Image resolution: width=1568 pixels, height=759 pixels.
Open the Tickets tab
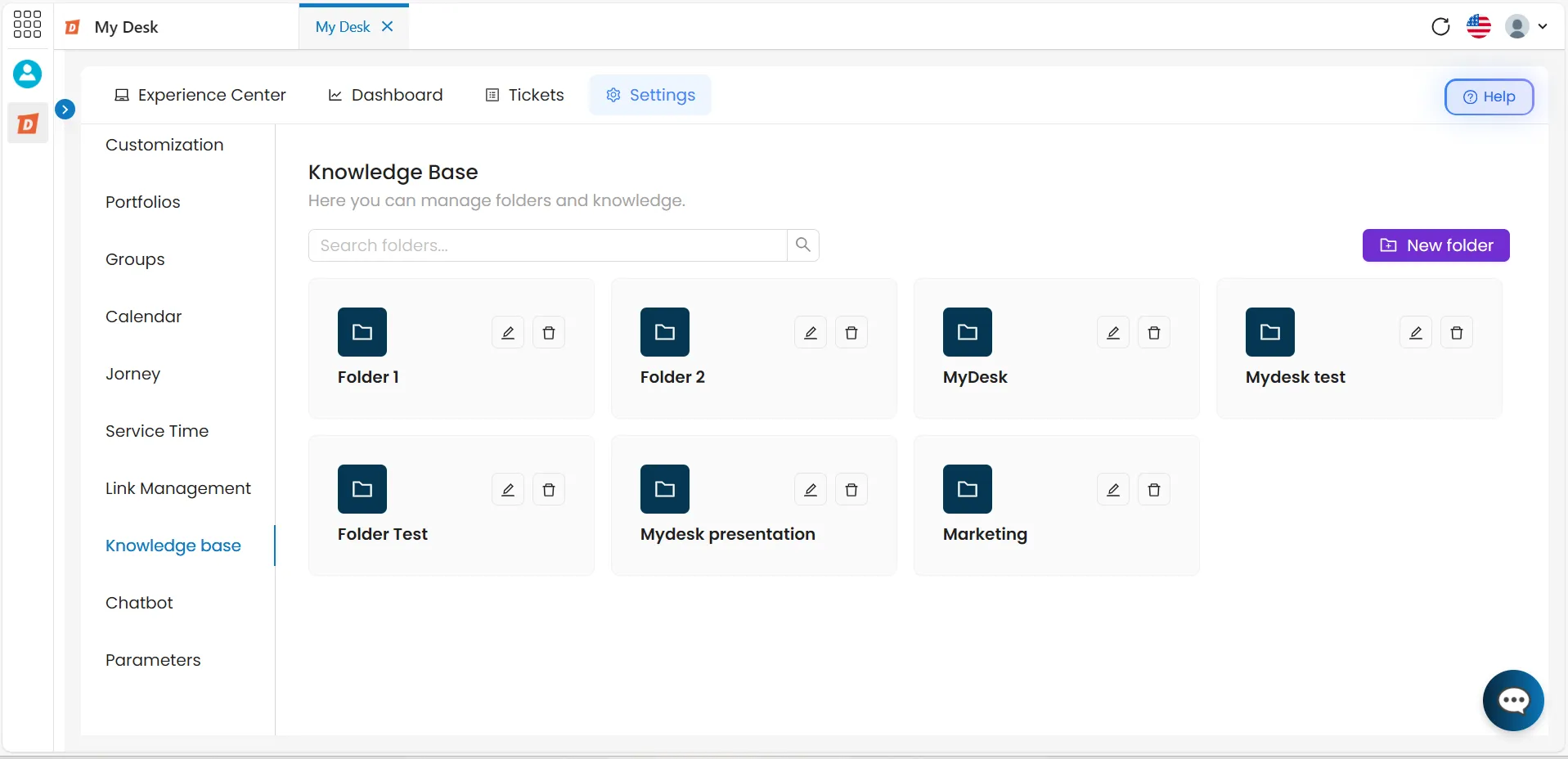[525, 95]
